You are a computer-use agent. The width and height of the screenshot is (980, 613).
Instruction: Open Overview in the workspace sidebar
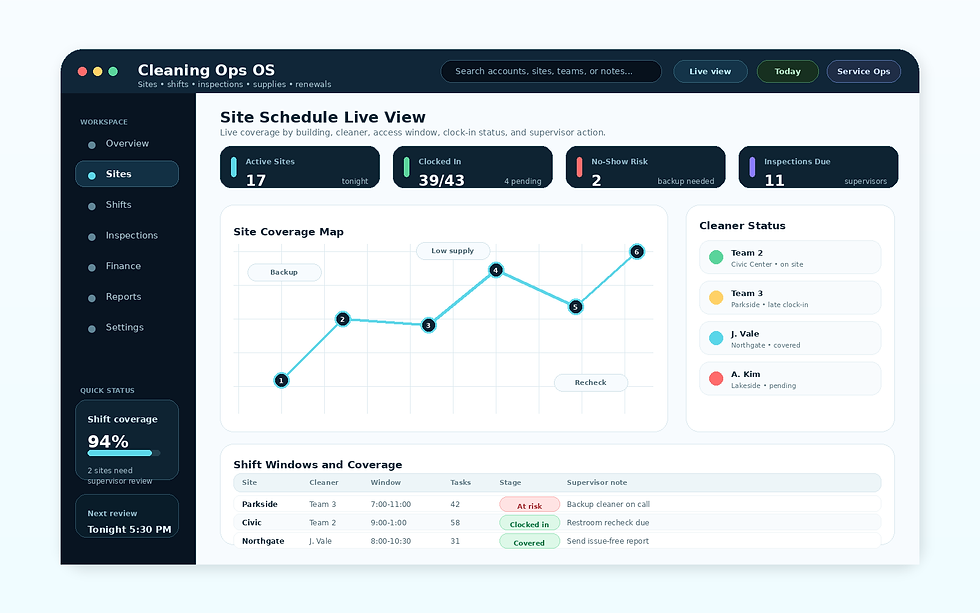pos(127,144)
